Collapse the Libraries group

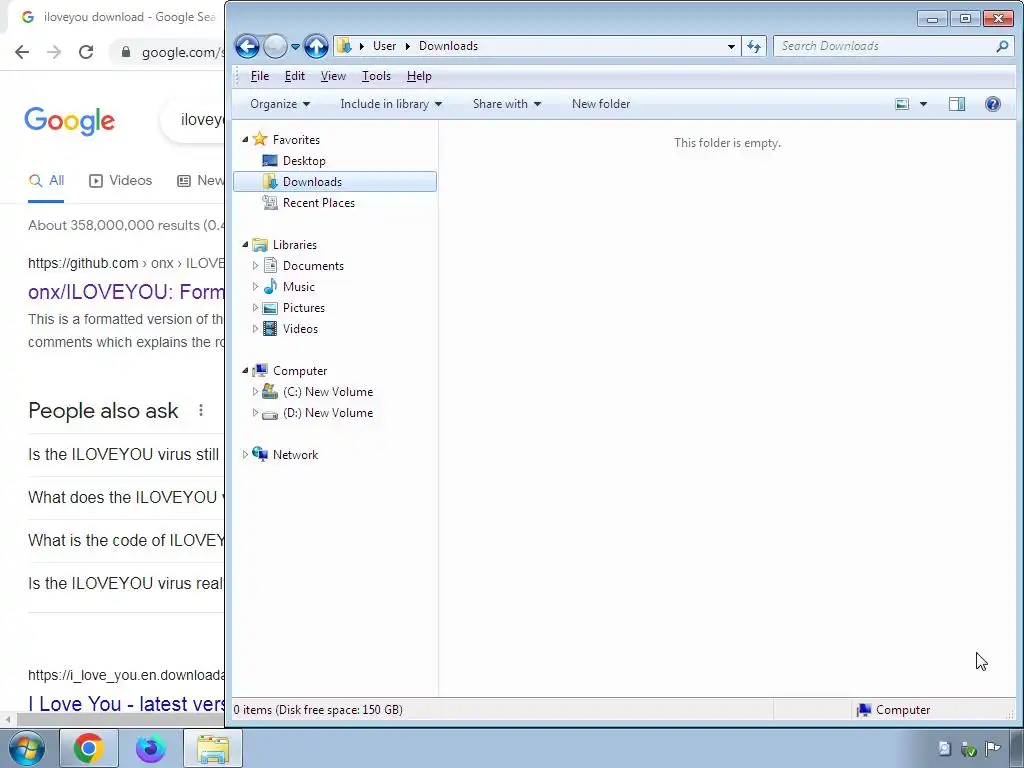(x=246, y=245)
